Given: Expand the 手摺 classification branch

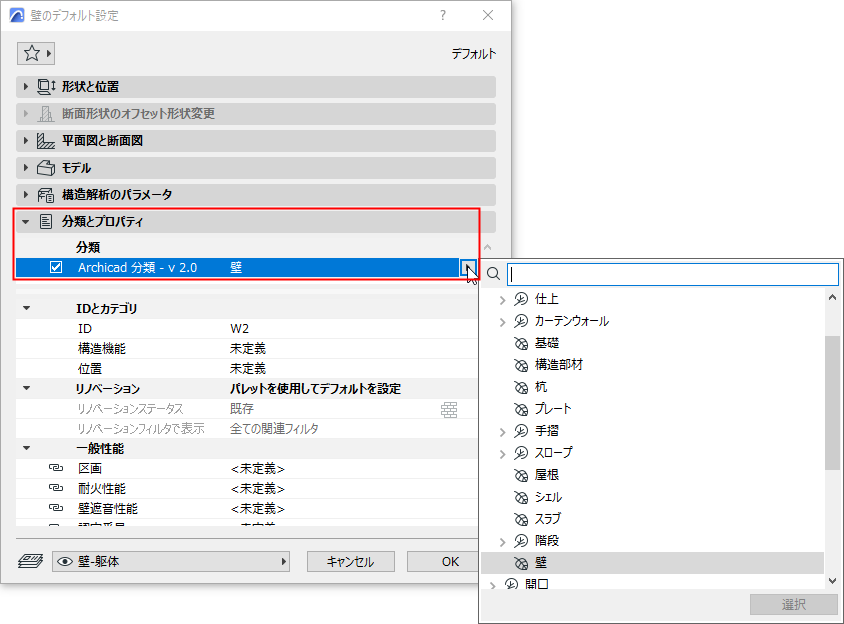Looking at the screenshot, I should tap(502, 432).
